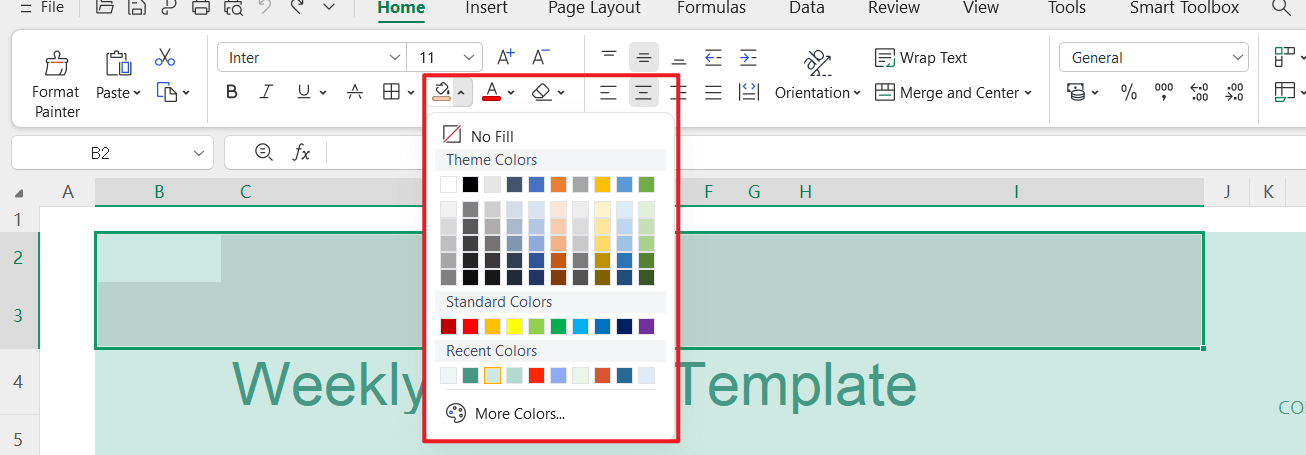This screenshot has height=455, width=1306.
Task: Increase font size with A+ icon
Action: coord(506,57)
